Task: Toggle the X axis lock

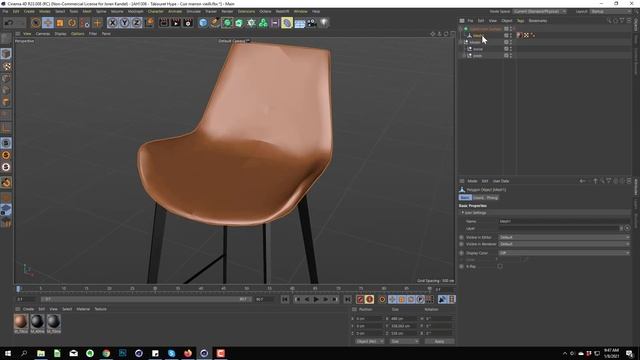Action: pyautogui.click(x=113, y=23)
